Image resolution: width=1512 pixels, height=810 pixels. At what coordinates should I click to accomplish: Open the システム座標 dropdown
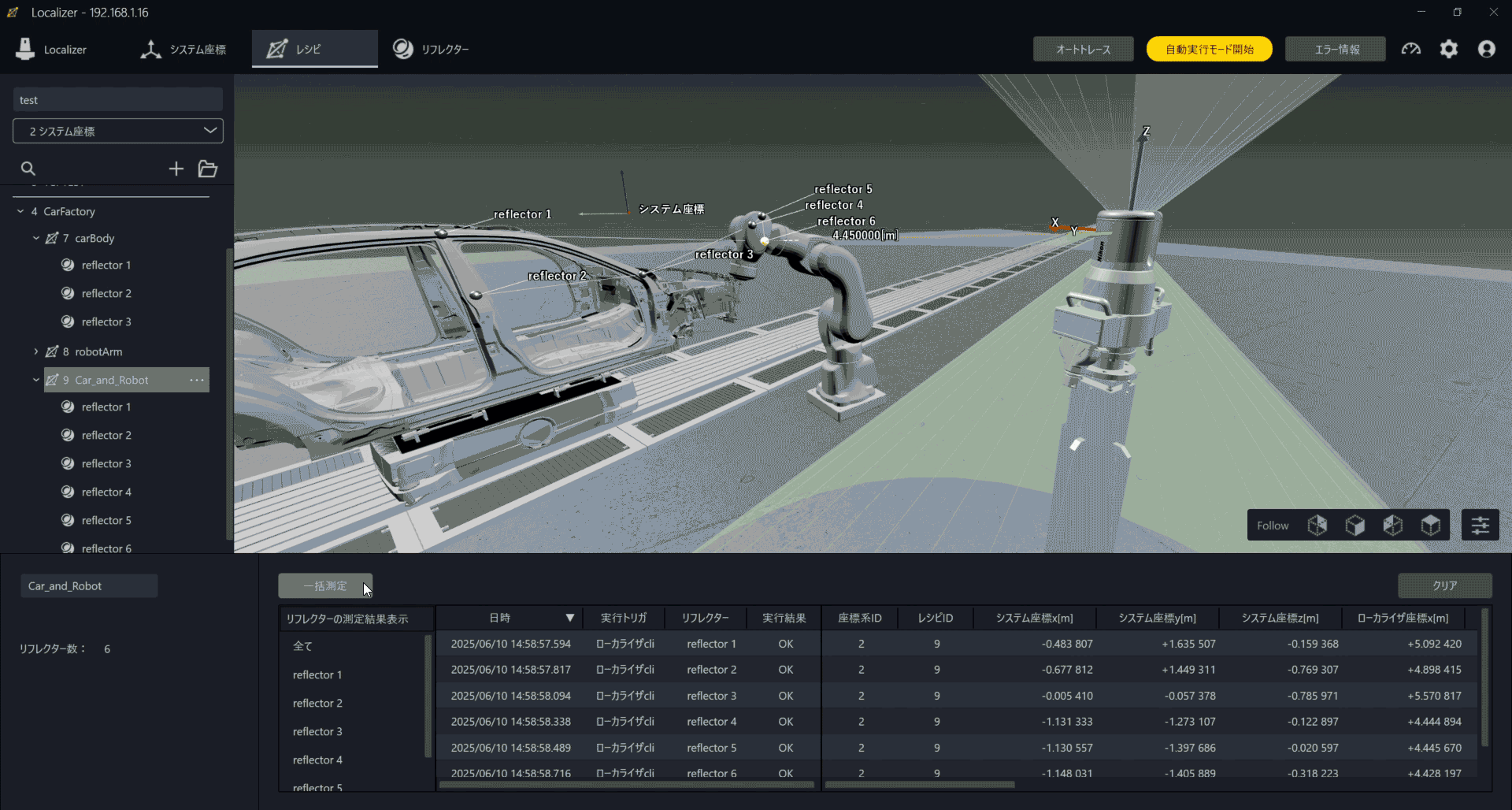[118, 131]
